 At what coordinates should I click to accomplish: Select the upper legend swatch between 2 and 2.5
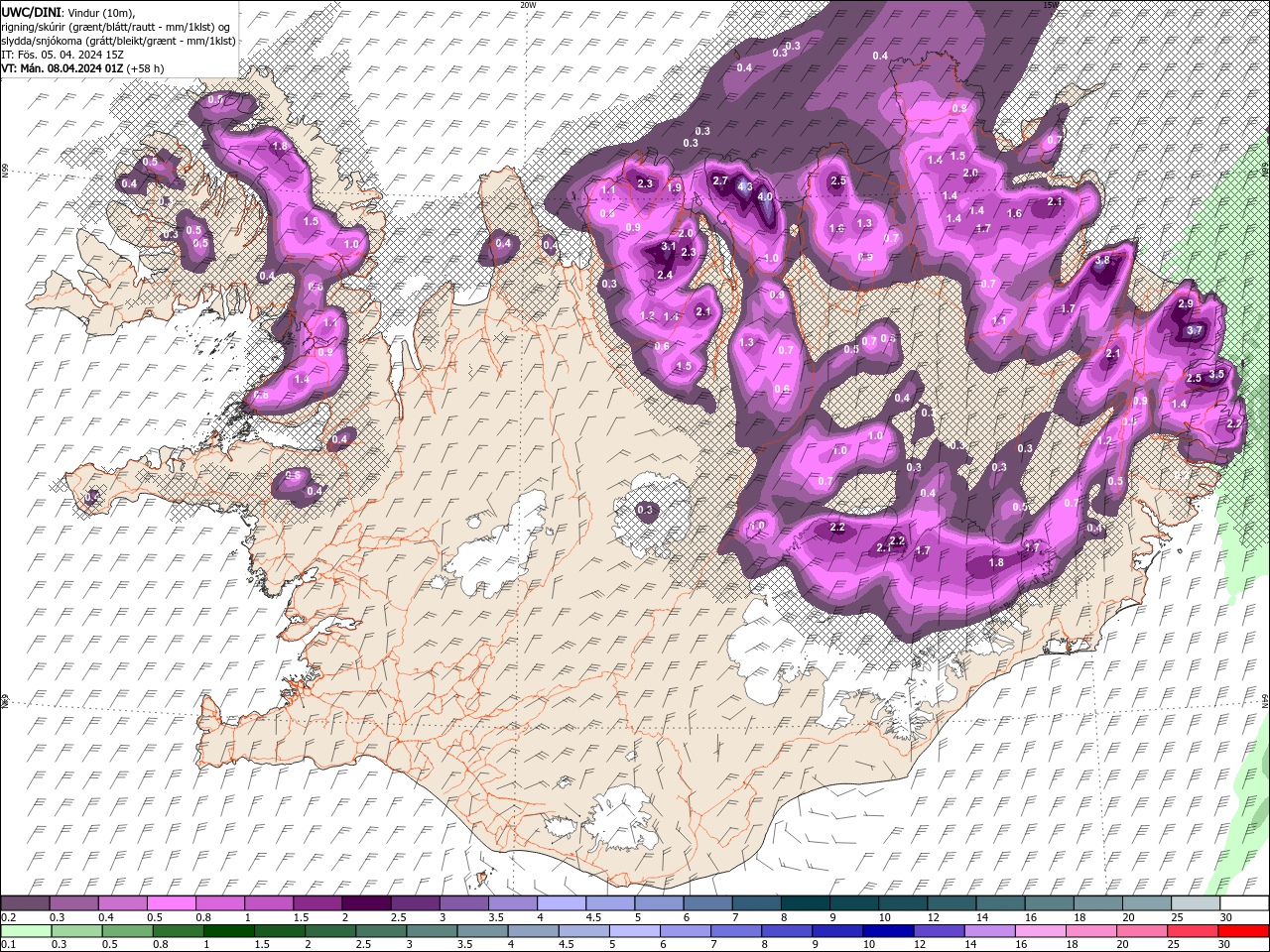tap(365, 903)
